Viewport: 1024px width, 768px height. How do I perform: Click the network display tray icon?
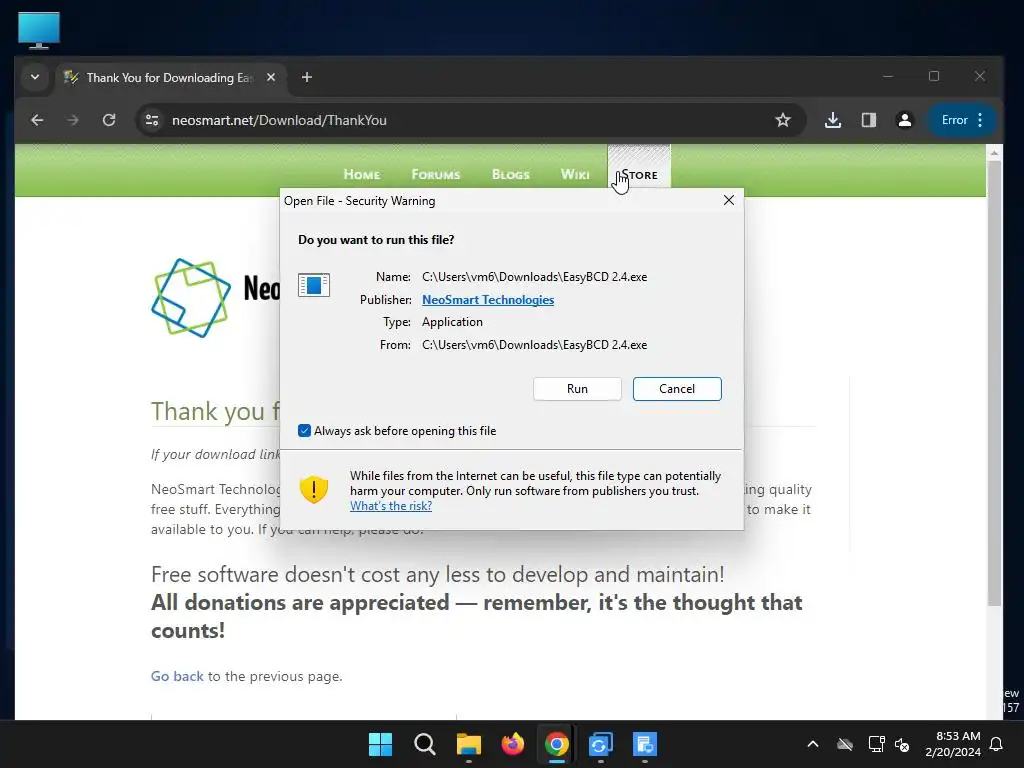876,744
